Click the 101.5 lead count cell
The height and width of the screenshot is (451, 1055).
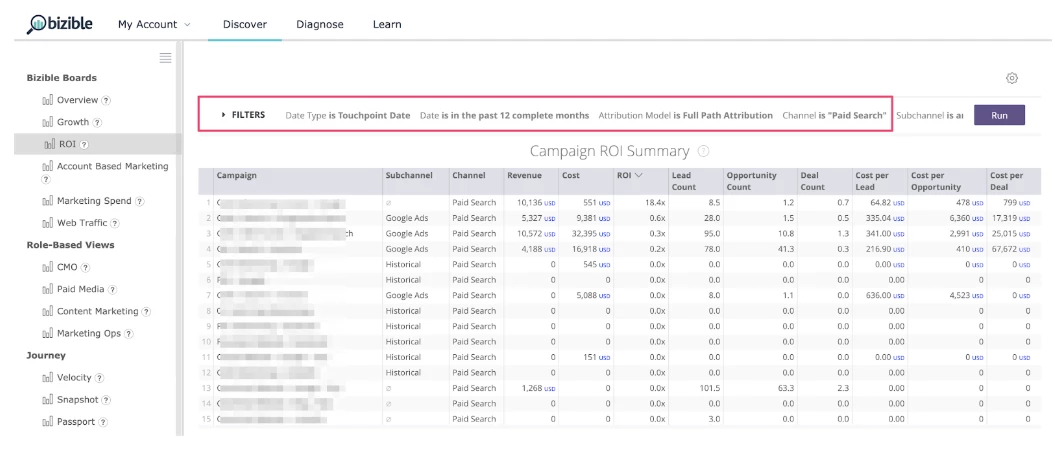coord(710,388)
